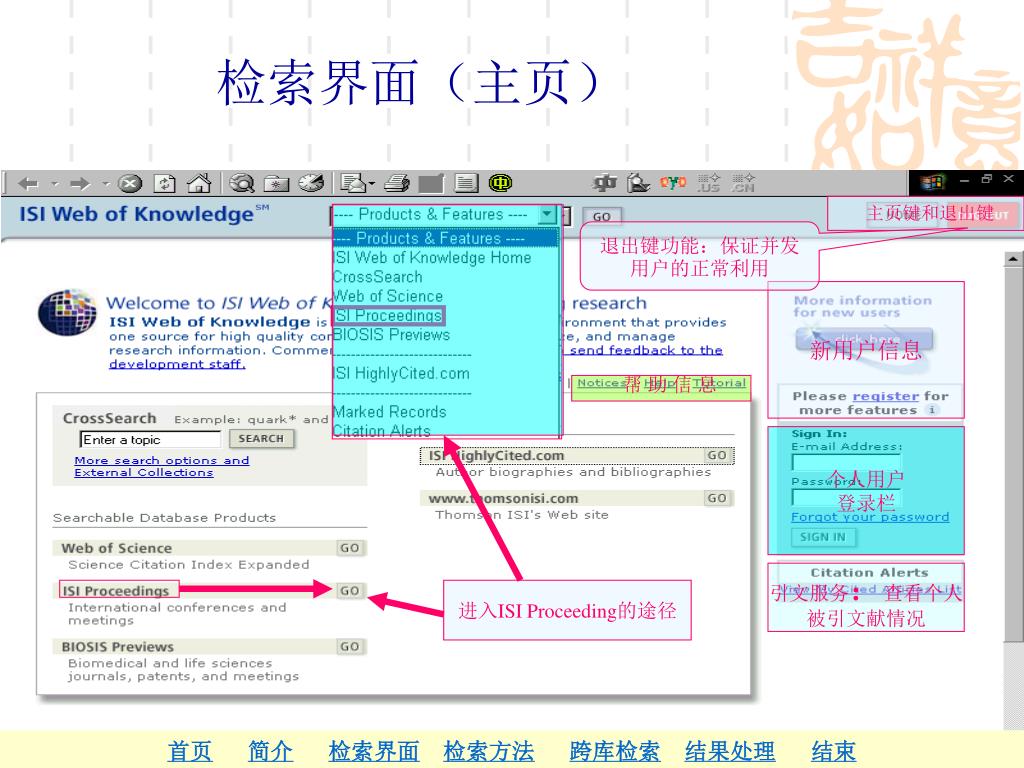Open the Products & Features dropdown arrow
This screenshot has width=1024, height=768.
547,214
